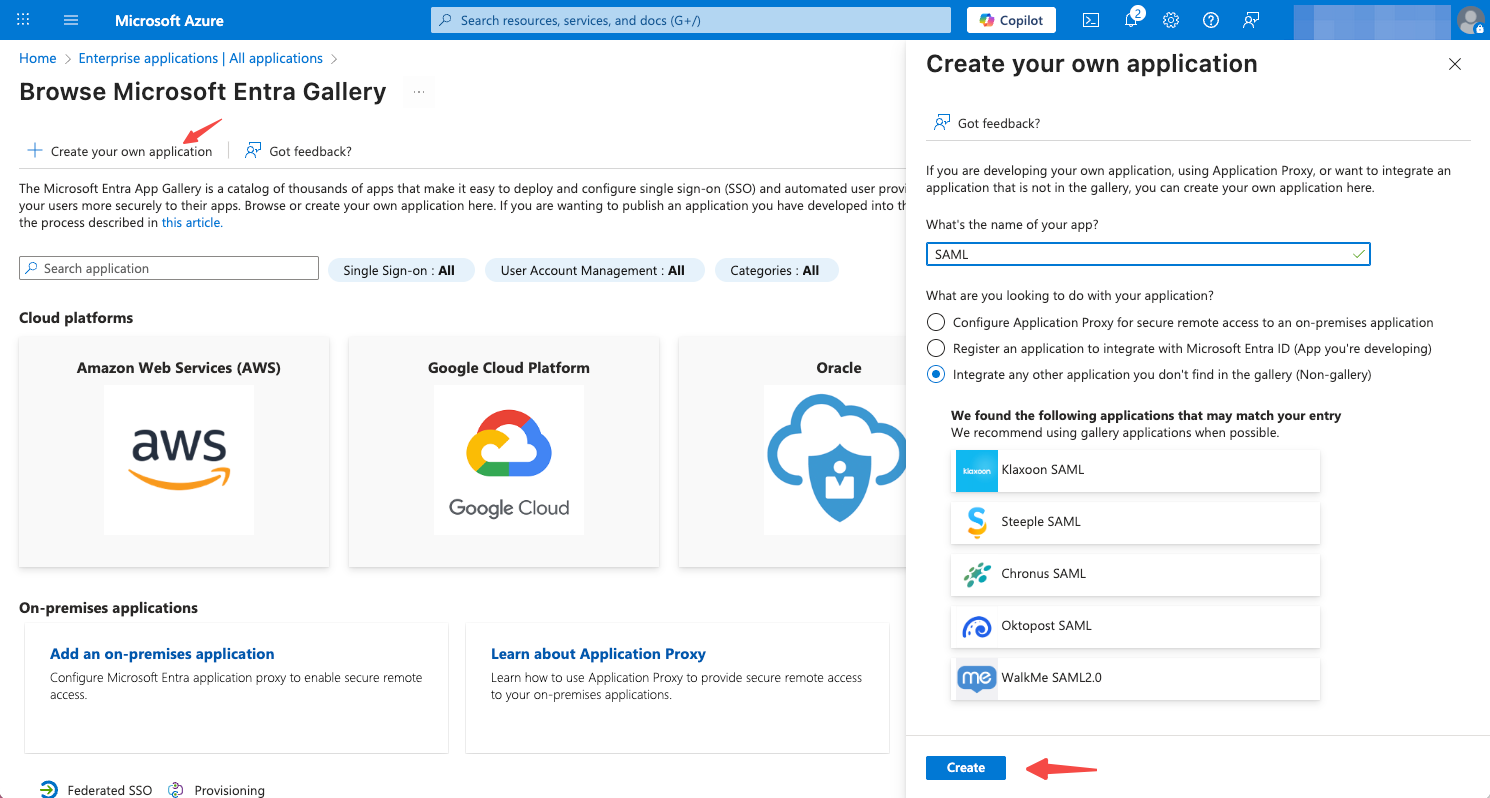
Task: Open Cloud Shell in the top bar
Action: 1090,19
